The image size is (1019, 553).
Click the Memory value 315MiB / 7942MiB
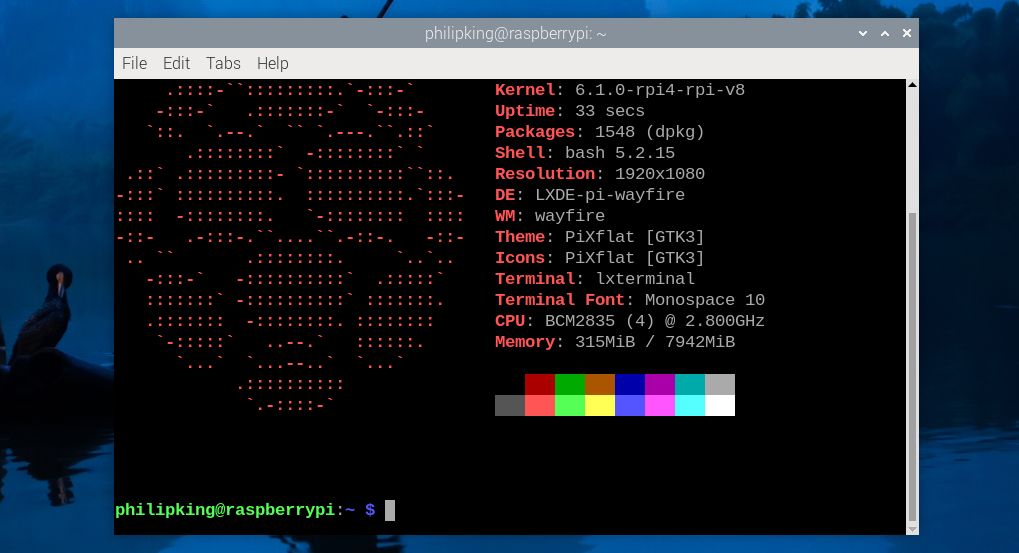point(654,342)
